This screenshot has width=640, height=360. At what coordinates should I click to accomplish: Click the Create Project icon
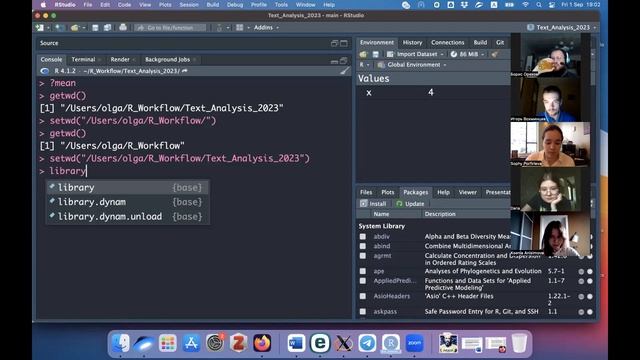(x=59, y=27)
